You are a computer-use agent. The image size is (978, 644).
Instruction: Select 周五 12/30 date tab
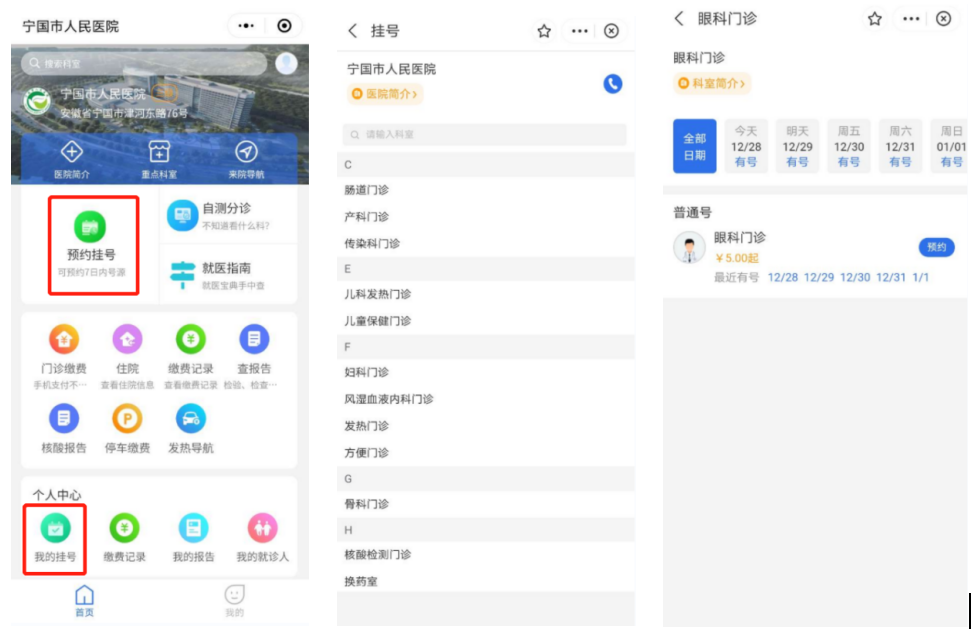click(x=849, y=147)
